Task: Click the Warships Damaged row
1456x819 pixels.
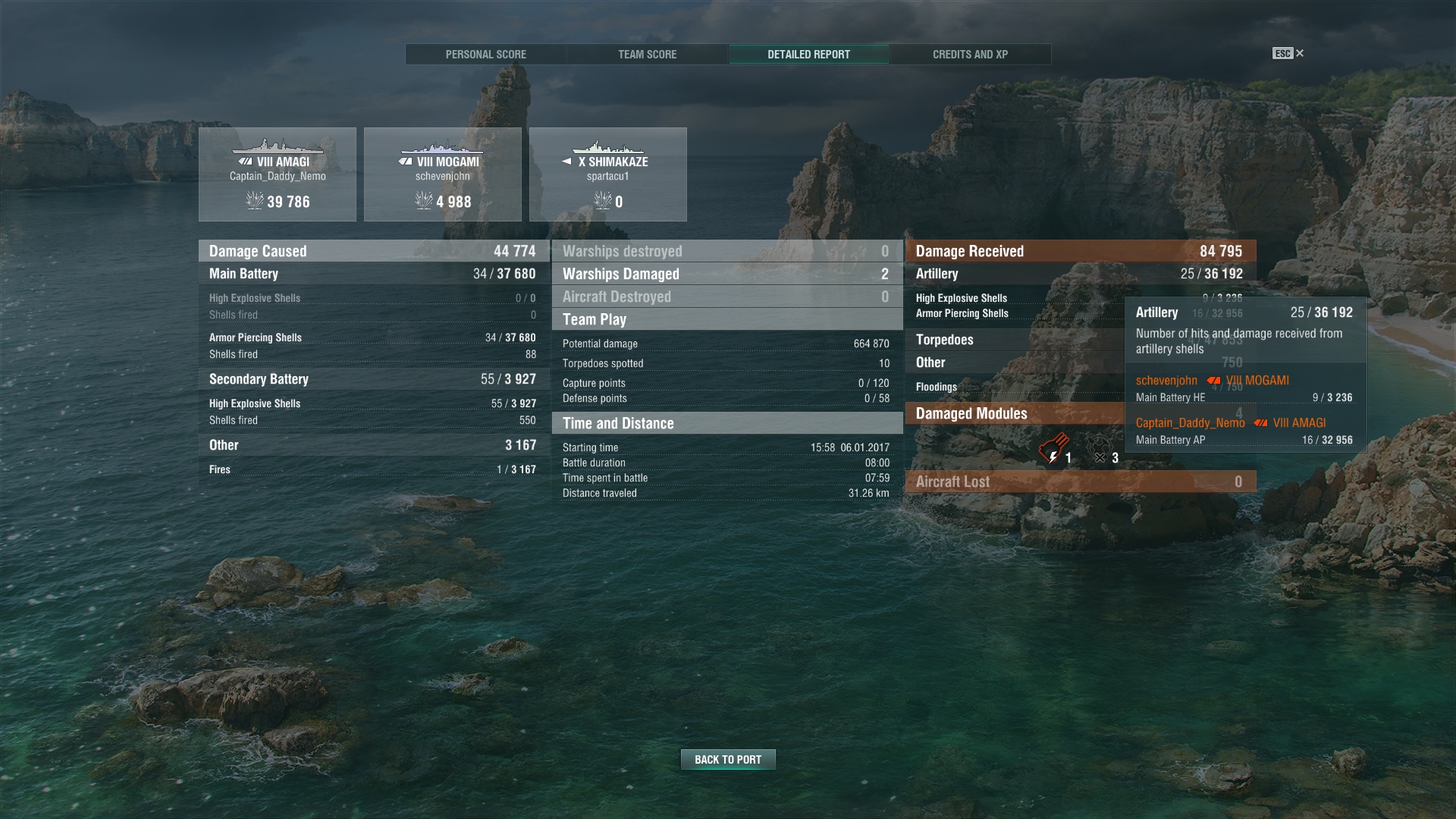Action: tap(727, 274)
